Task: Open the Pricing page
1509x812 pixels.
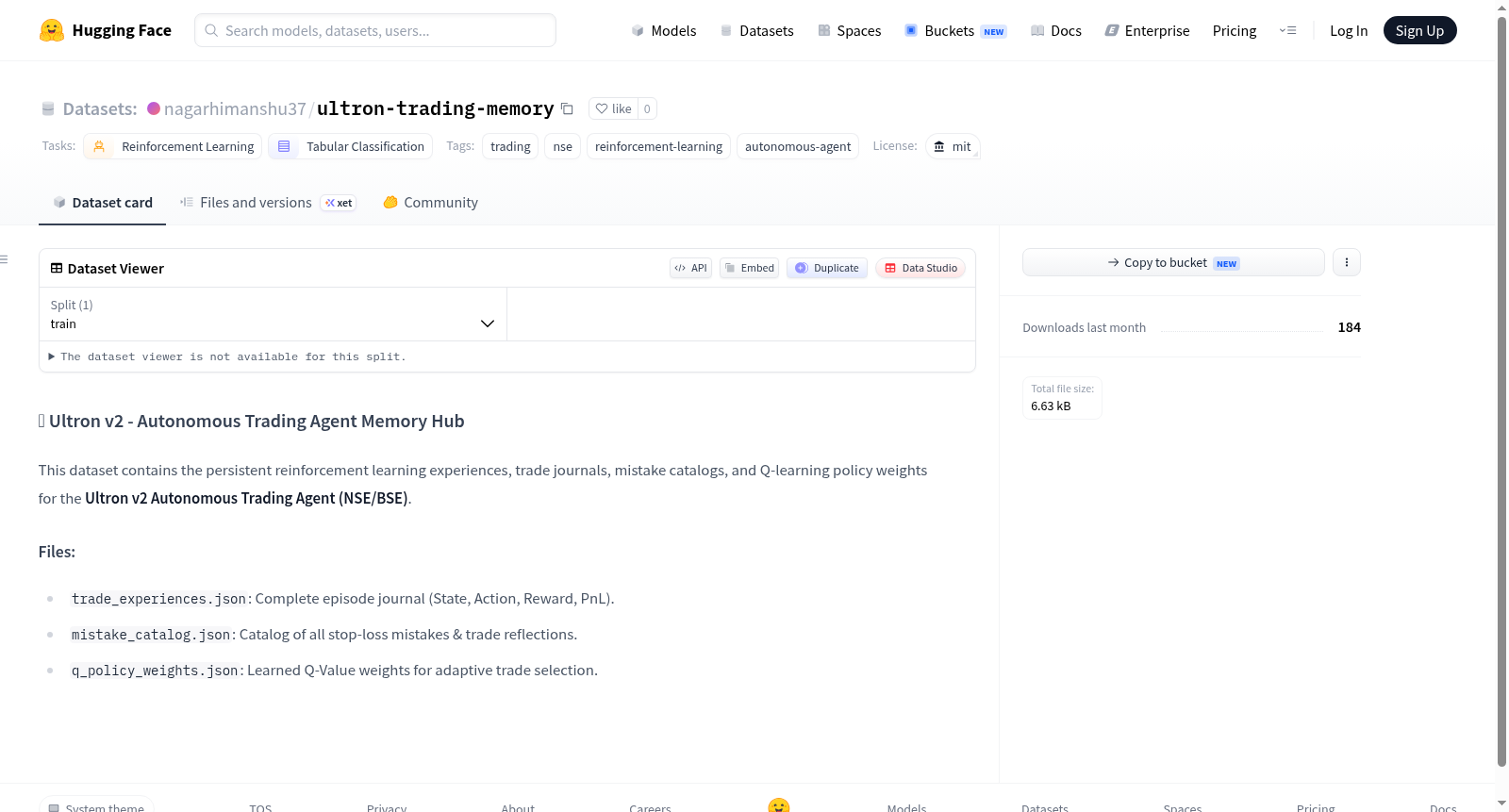Action: (1235, 30)
